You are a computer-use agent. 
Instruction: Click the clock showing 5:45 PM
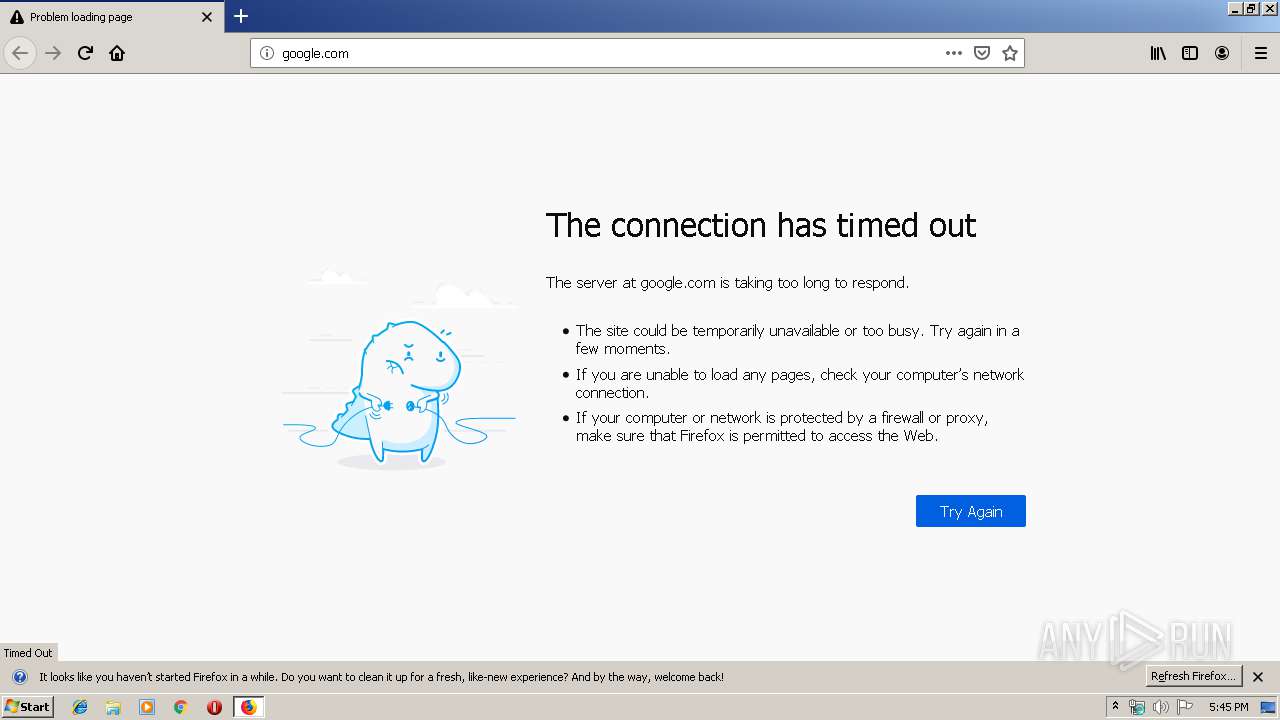(1229, 707)
